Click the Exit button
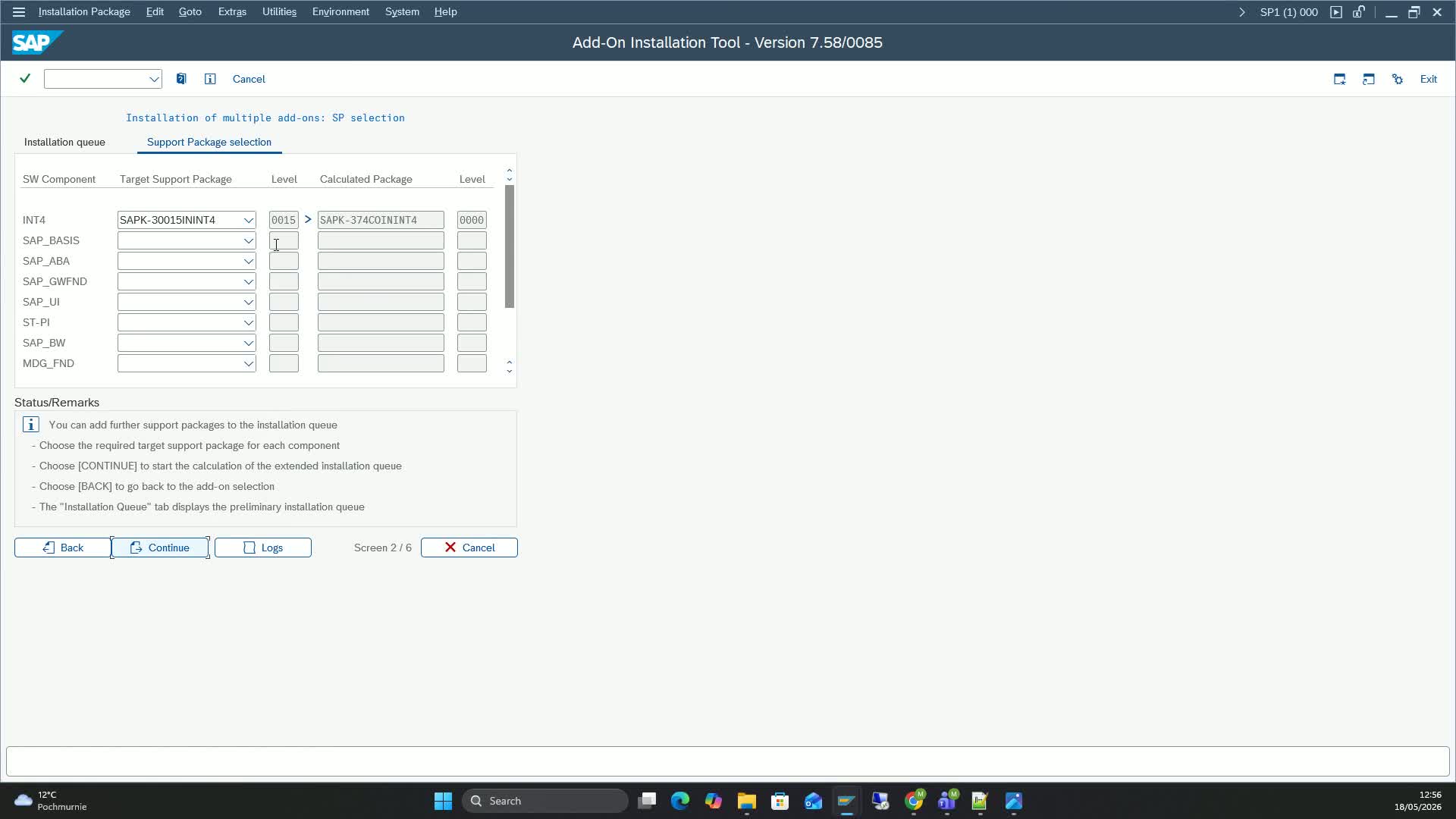 tap(1429, 79)
